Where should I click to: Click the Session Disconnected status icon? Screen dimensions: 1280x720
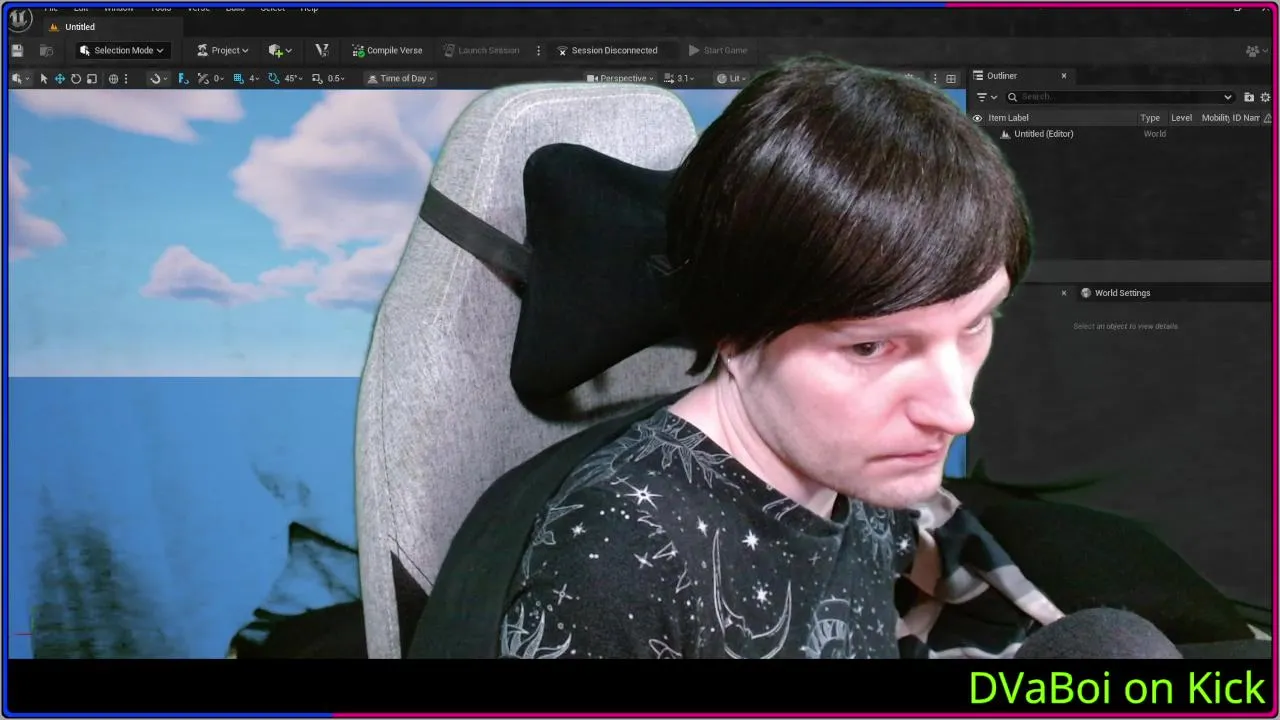(x=562, y=50)
